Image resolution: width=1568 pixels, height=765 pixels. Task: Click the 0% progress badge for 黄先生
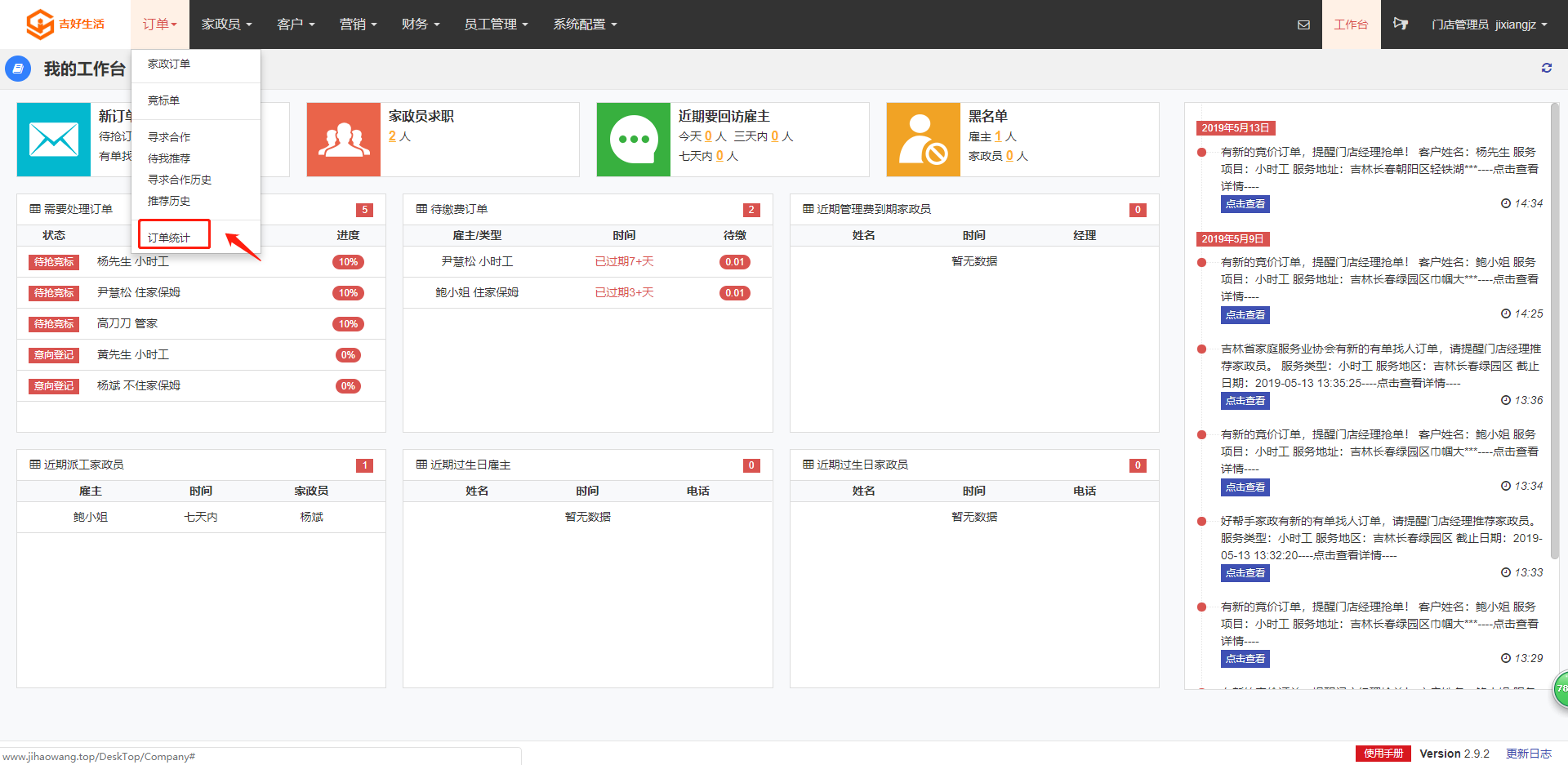click(x=348, y=355)
